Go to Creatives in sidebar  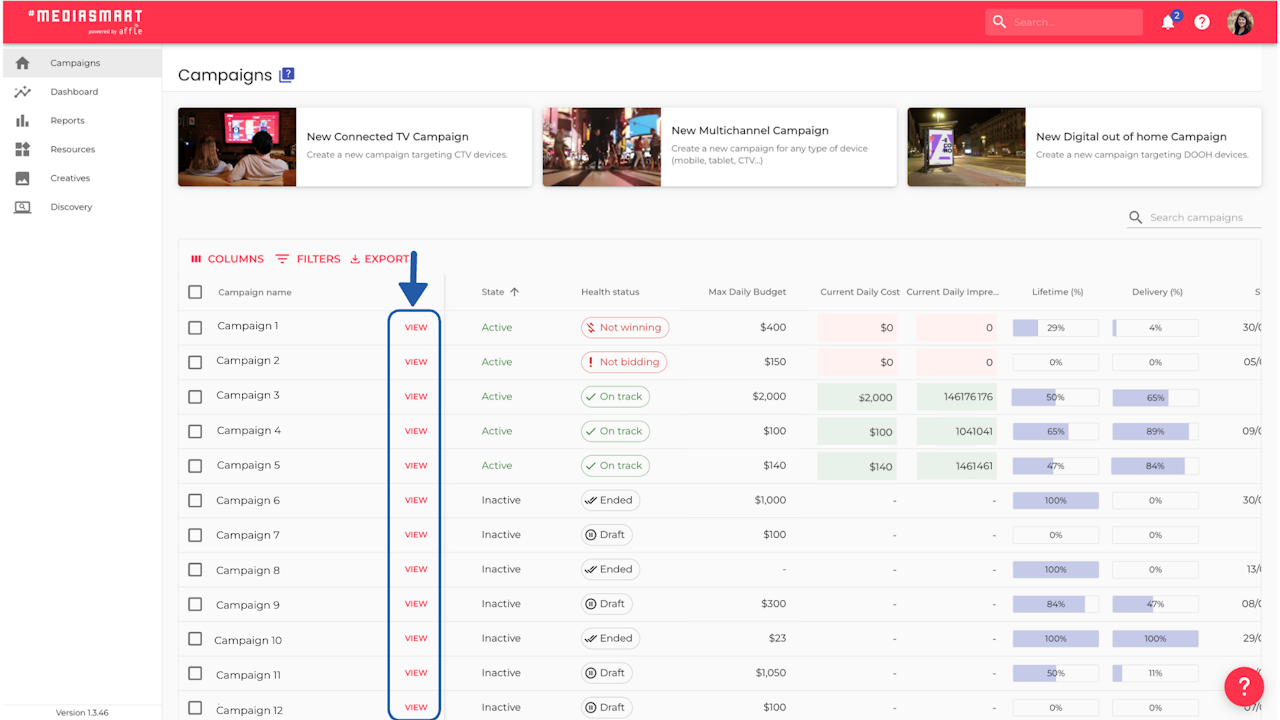tap(70, 178)
